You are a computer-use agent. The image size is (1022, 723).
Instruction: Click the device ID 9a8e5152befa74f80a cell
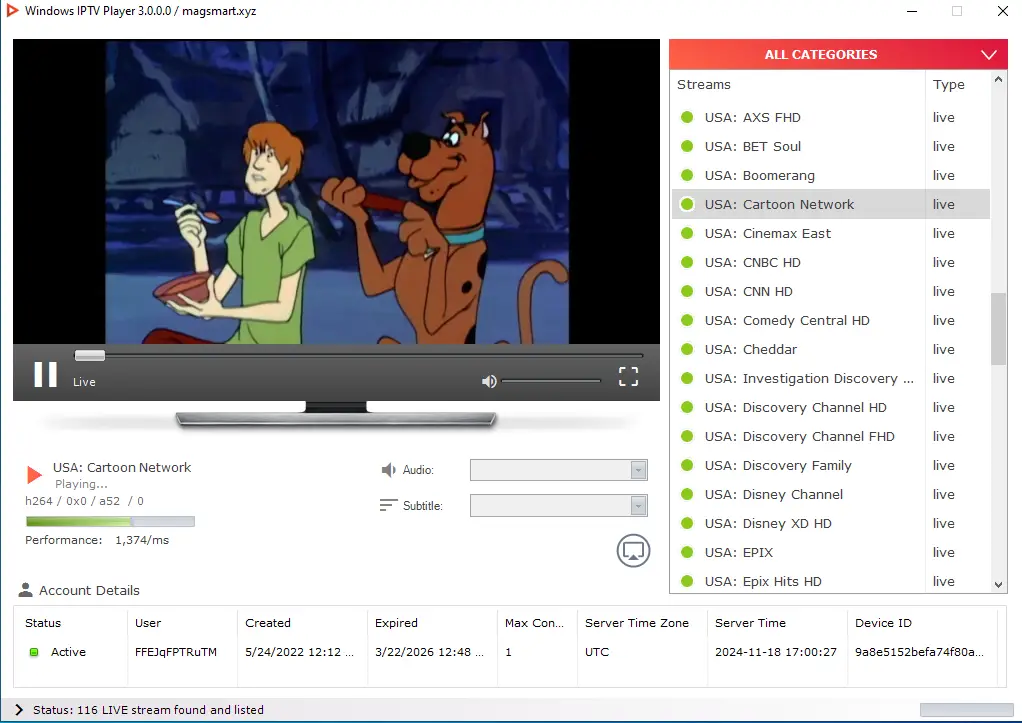tap(919, 652)
